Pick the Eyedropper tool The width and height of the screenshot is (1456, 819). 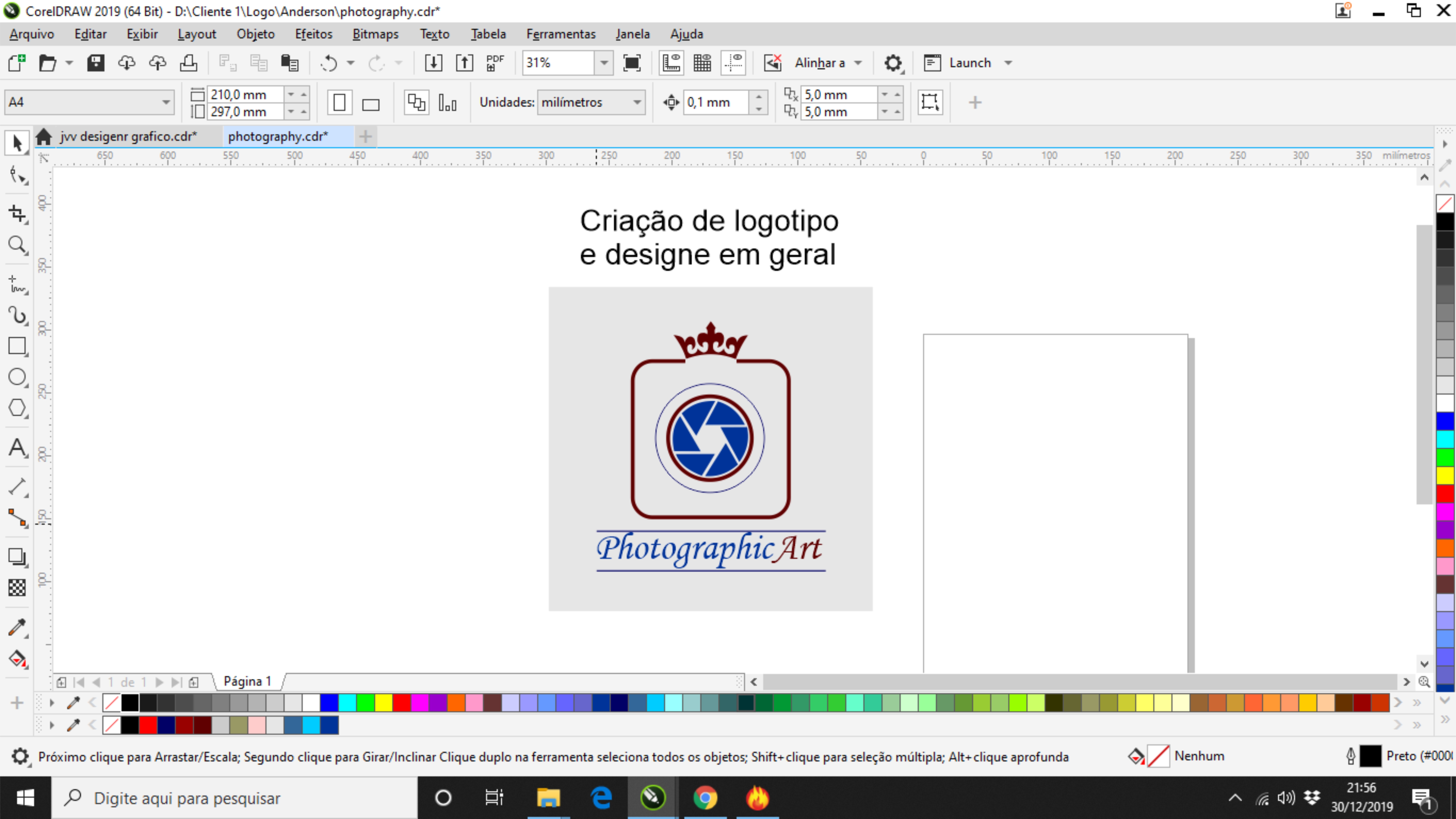point(17,627)
